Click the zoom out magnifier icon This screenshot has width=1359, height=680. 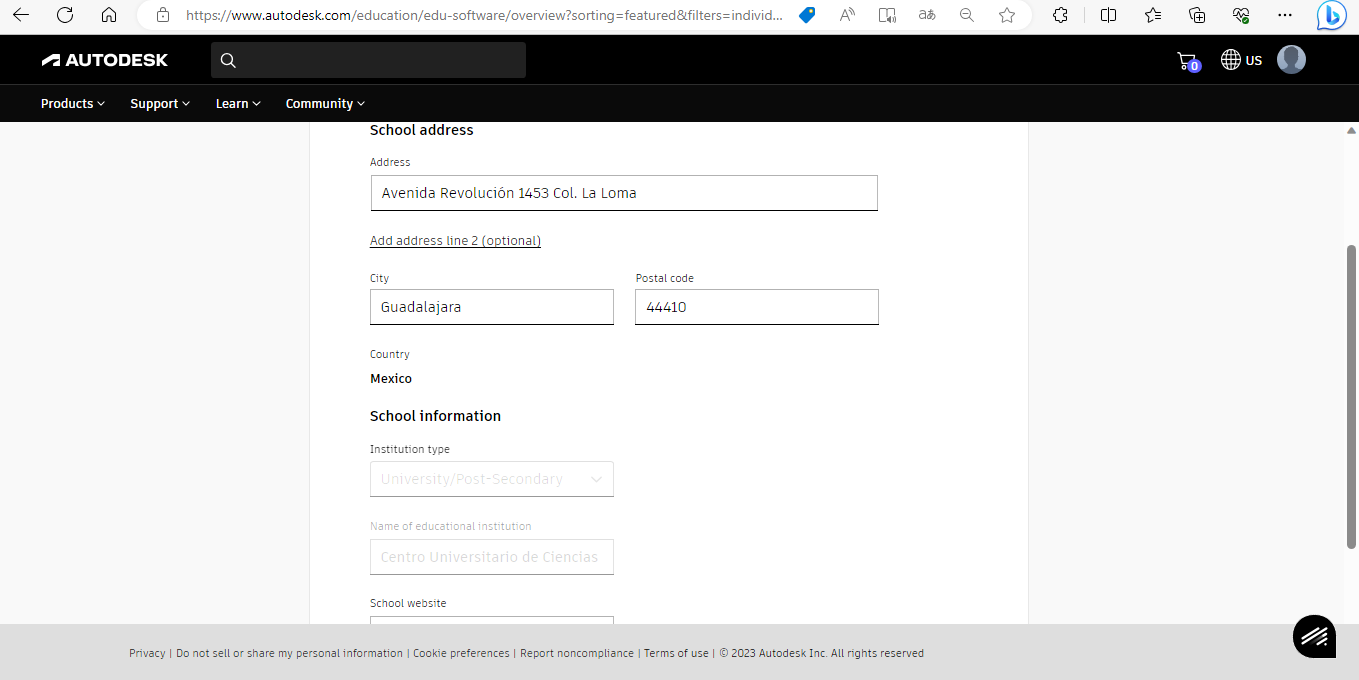(966, 15)
